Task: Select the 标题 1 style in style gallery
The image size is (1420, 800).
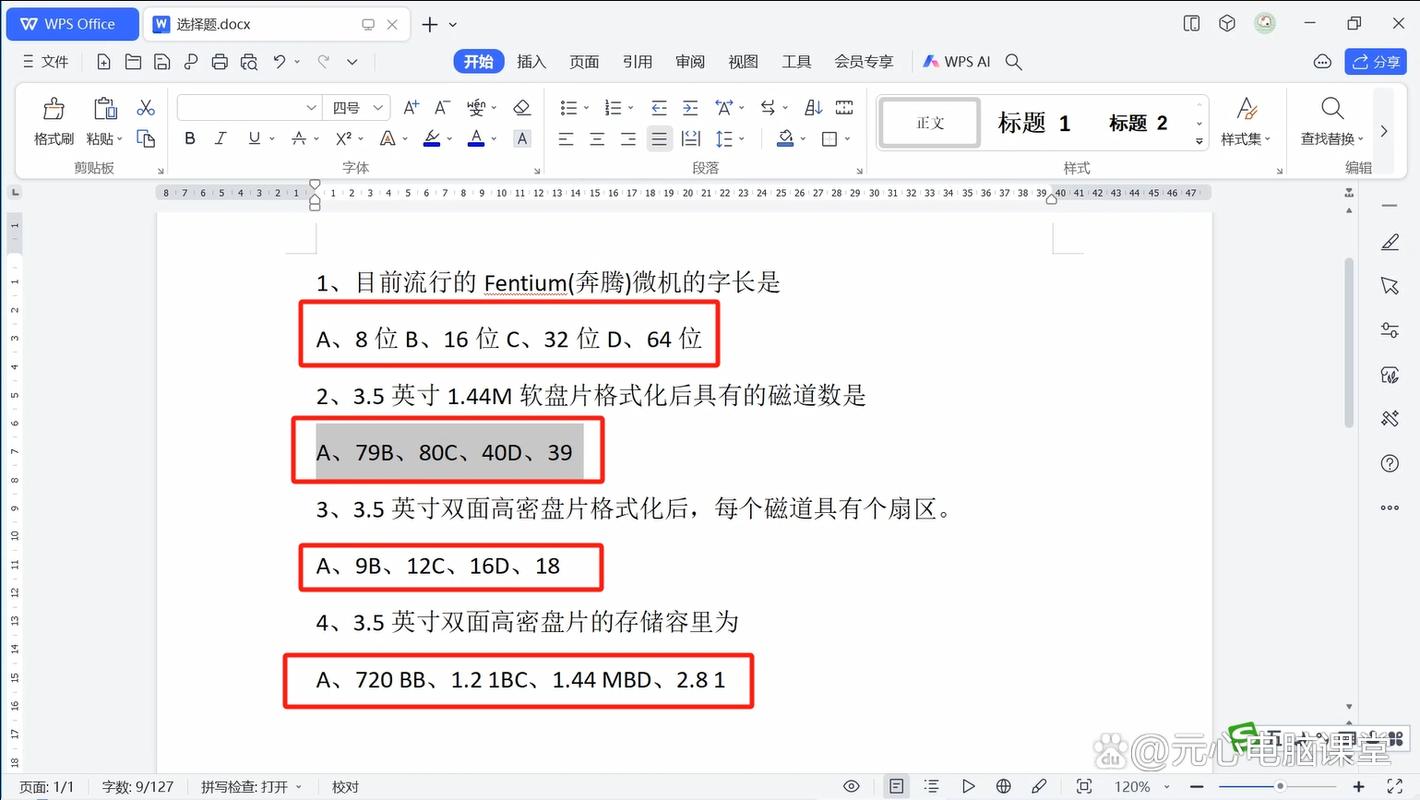Action: 1032,122
